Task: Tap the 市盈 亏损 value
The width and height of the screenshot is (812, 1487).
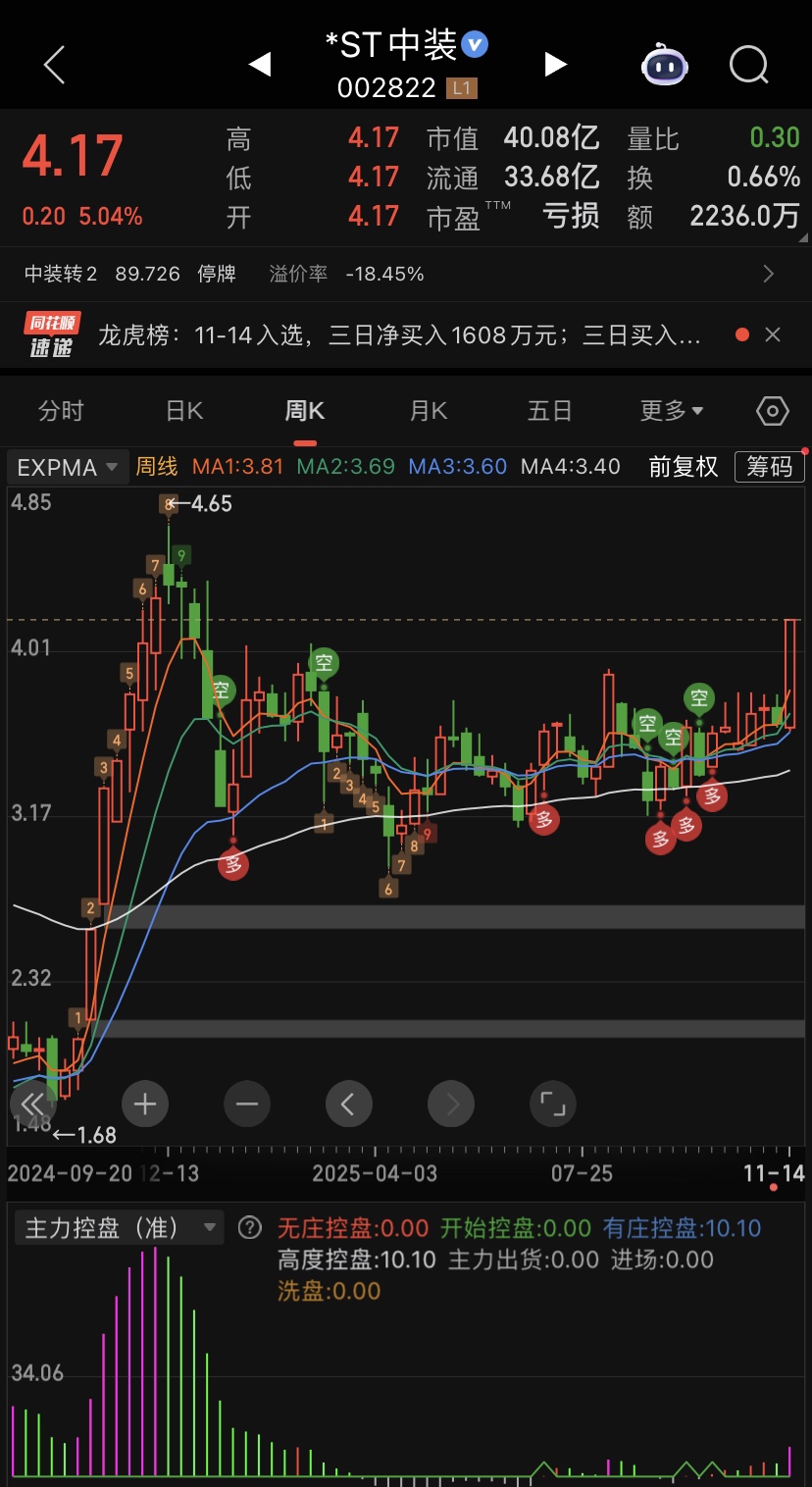Action: [x=571, y=217]
